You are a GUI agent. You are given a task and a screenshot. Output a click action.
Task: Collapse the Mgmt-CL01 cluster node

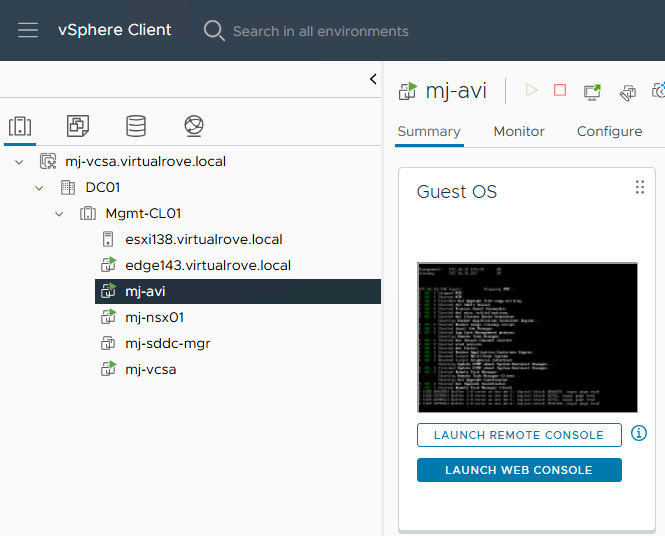click(59, 213)
